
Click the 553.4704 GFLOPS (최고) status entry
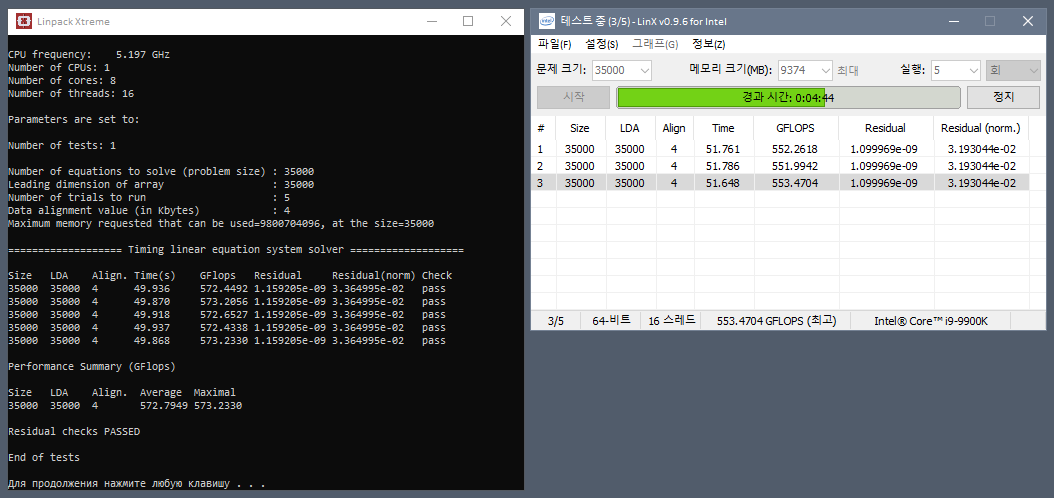click(776, 321)
